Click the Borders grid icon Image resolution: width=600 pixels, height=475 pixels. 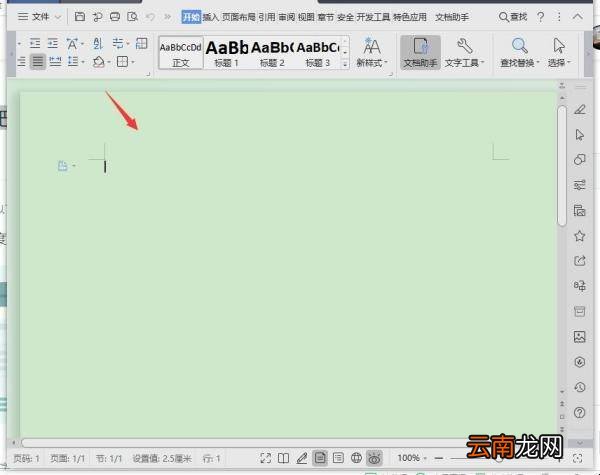pyautogui.click(x=122, y=61)
